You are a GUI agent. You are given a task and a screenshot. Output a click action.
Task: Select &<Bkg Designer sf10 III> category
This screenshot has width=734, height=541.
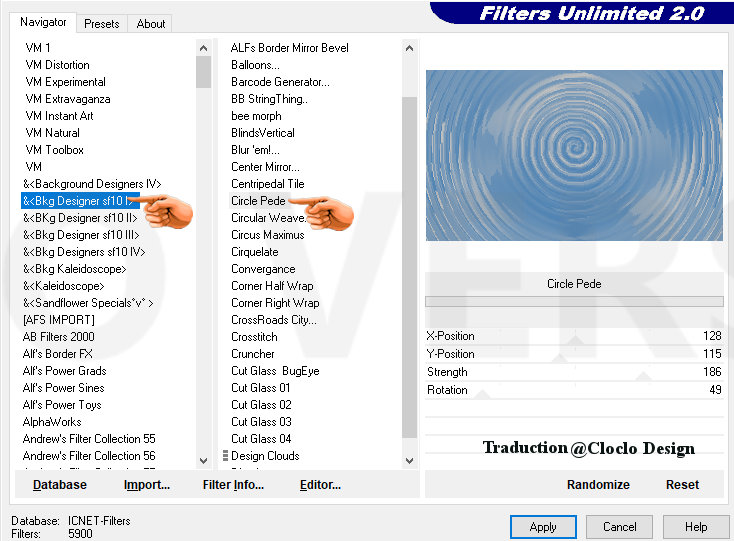point(81,235)
